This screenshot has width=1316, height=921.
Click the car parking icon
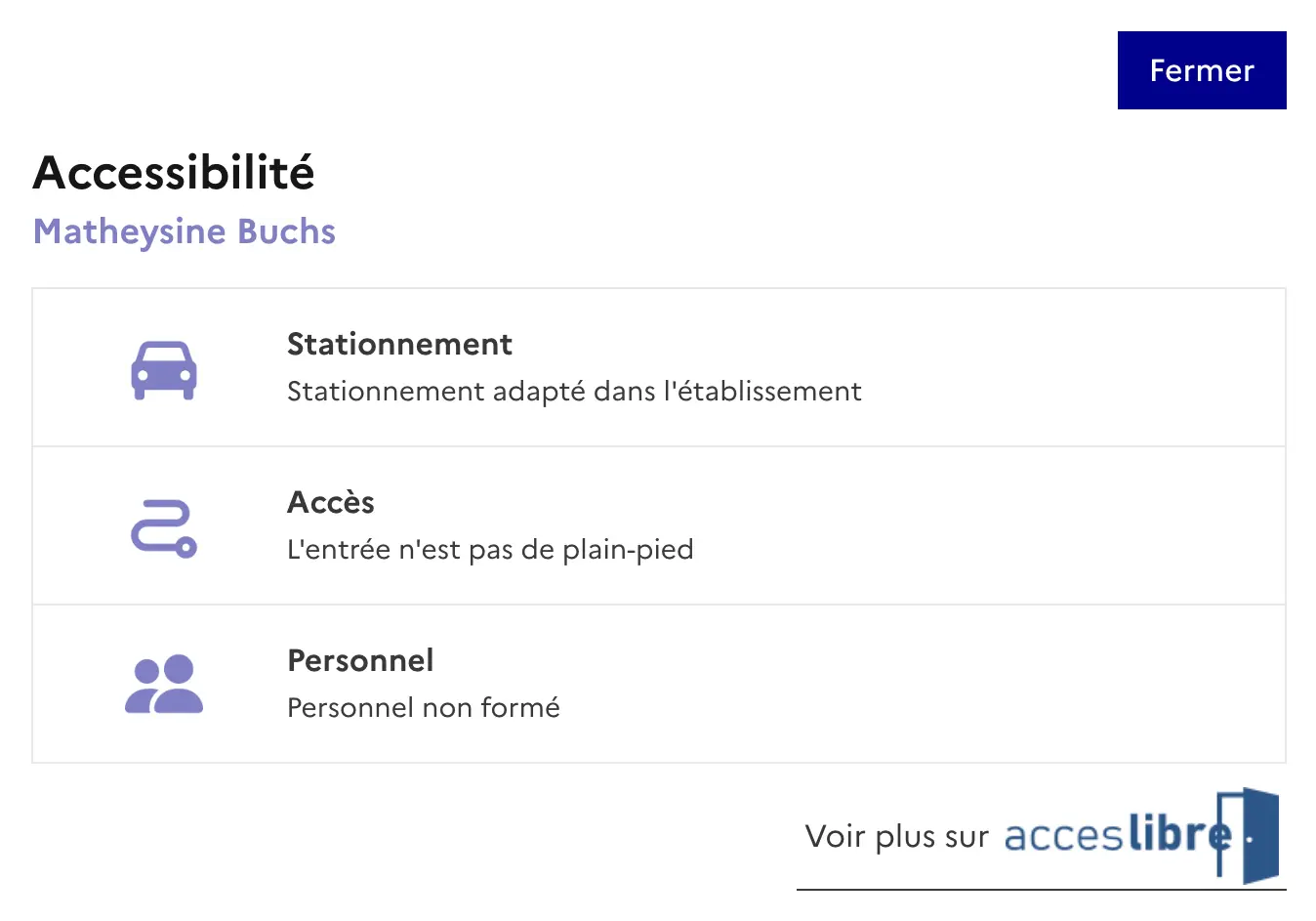[164, 370]
